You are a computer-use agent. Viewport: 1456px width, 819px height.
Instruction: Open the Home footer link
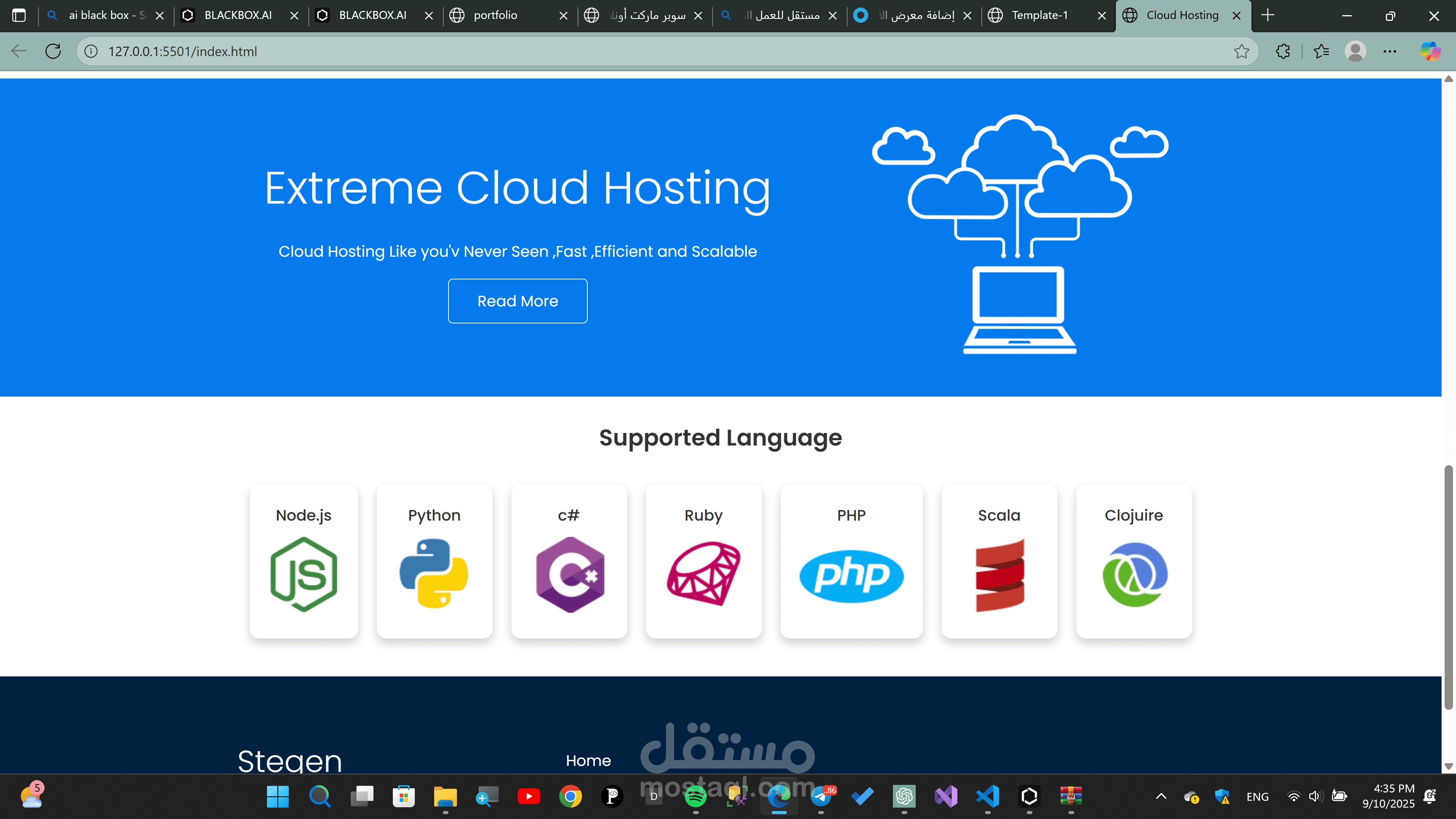(x=588, y=761)
